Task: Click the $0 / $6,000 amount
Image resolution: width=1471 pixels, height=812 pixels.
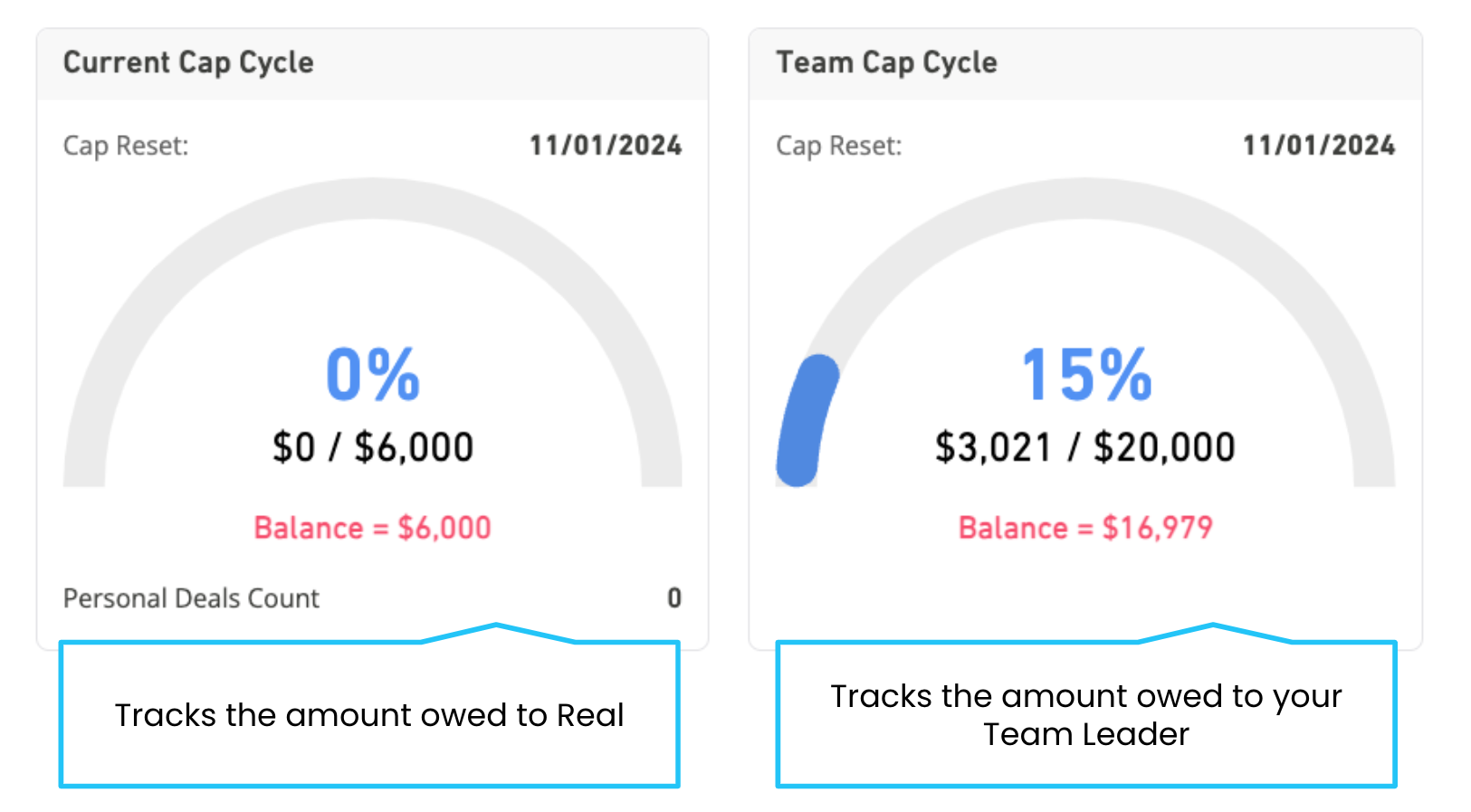Action: (373, 447)
